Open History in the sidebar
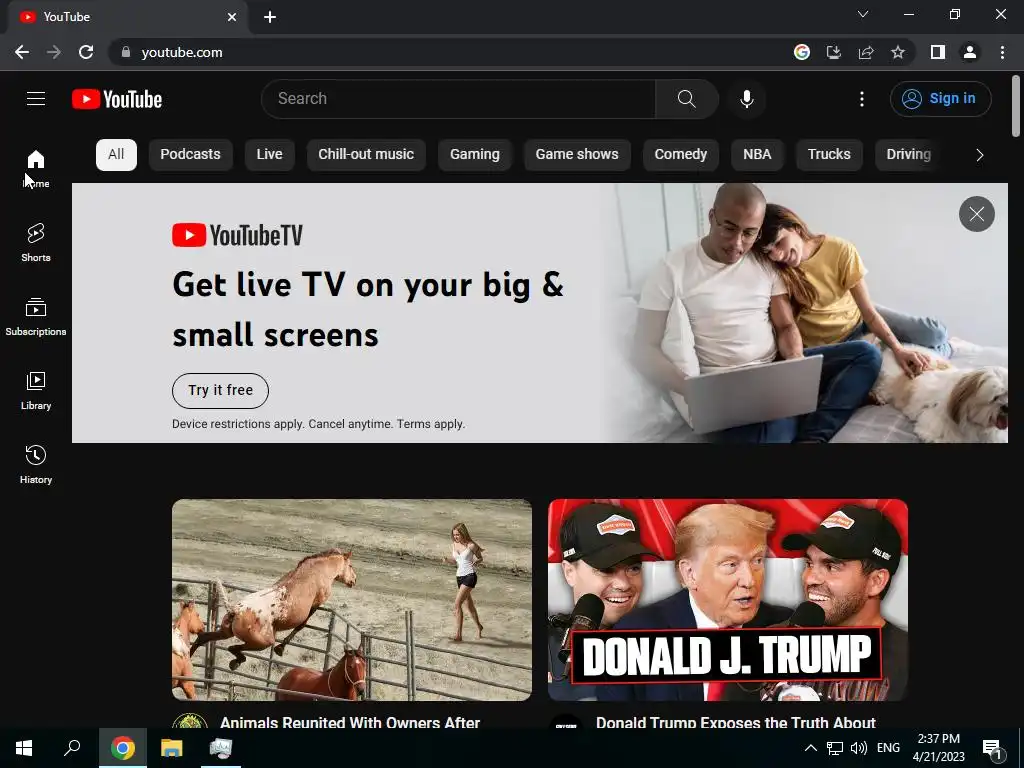The height and width of the screenshot is (768, 1024). point(36,464)
